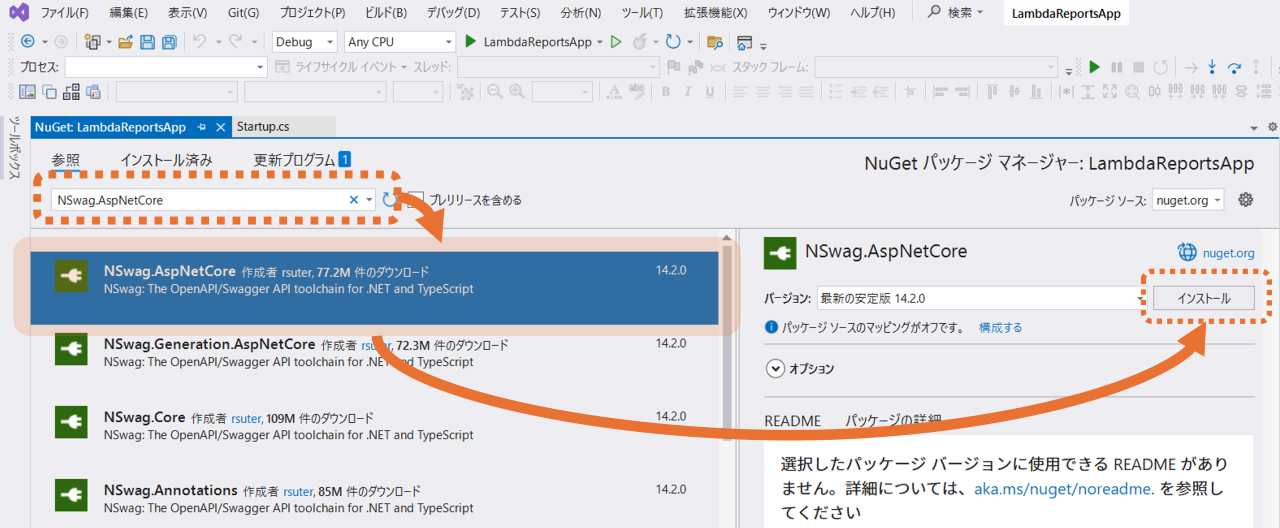
Task: Open the 拡張機能(X) menu
Action: [x=716, y=13]
